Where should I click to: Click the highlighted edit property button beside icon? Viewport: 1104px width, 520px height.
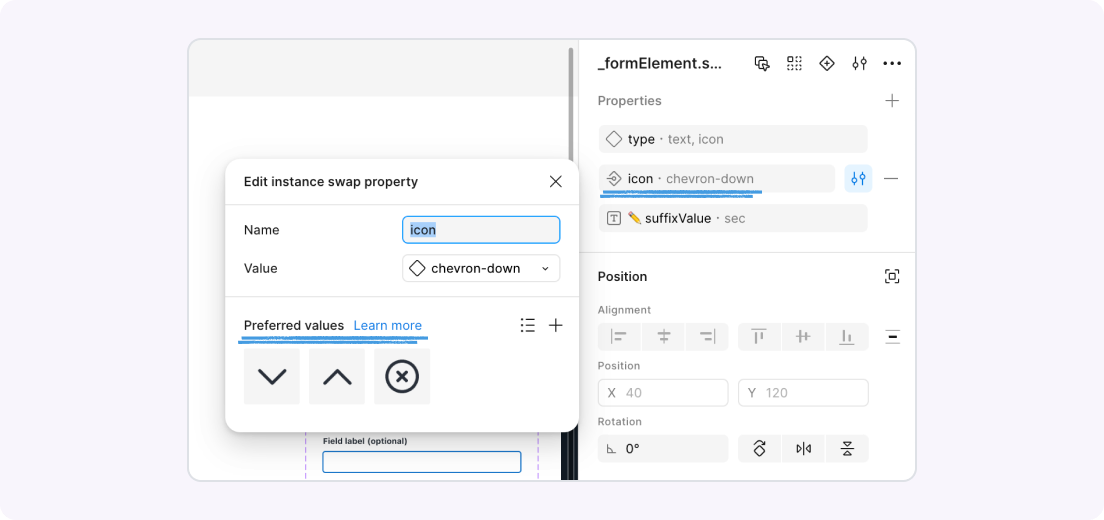pos(858,179)
